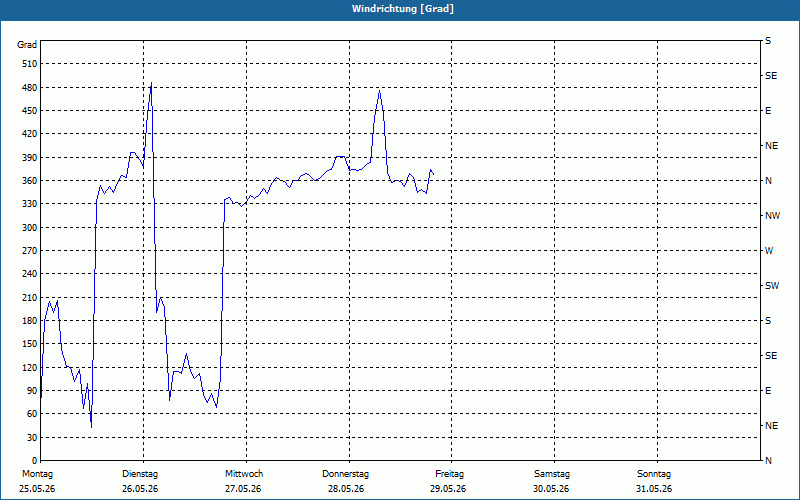The width and height of the screenshot is (800, 500).
Task: Select the 270 value on the left axis
Action: click(30, 251)
